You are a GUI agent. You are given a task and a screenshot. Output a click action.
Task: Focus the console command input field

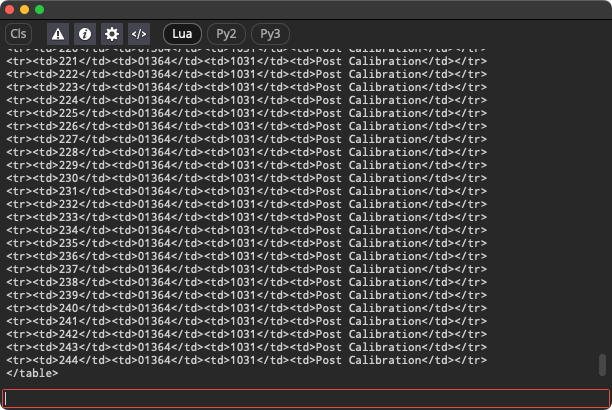306,399
